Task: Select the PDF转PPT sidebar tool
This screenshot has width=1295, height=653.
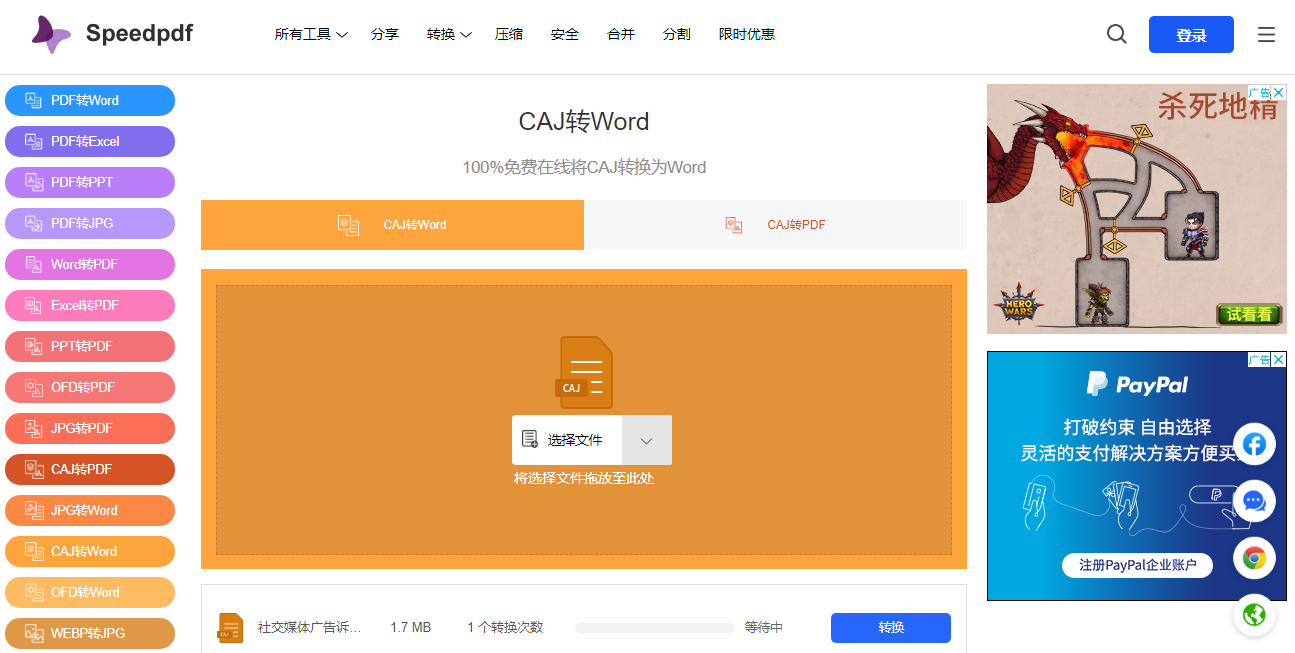Action: click(x=89, y=182)
